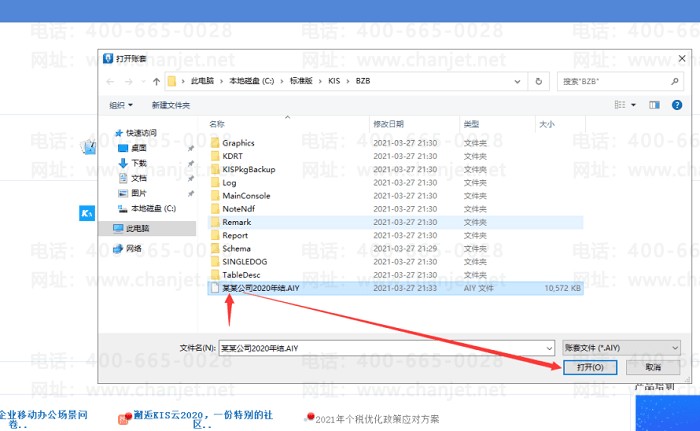Click the help question mark icon

click(675, 104)
